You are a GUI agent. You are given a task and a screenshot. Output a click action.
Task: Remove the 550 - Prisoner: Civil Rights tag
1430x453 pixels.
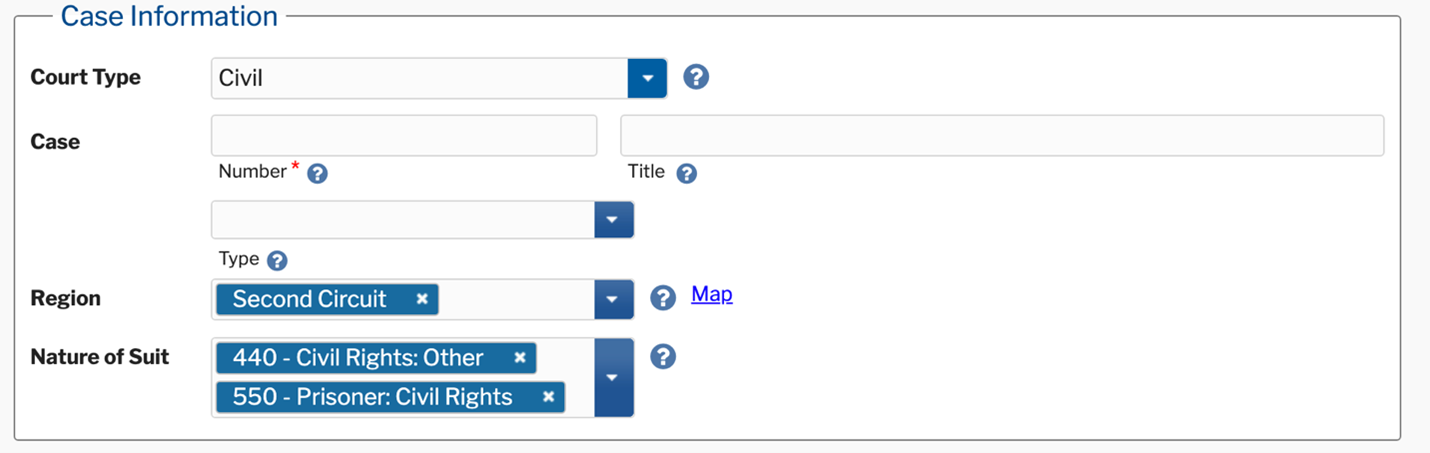(548, 397)
